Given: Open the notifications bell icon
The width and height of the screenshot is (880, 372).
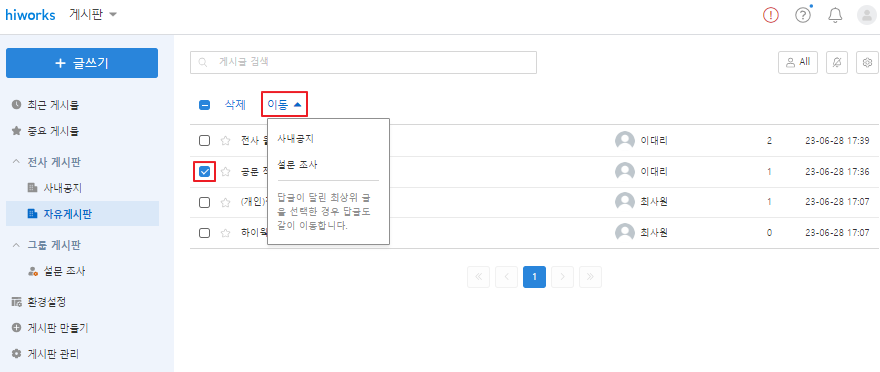Looking at the screenshot, I should 835,16.
